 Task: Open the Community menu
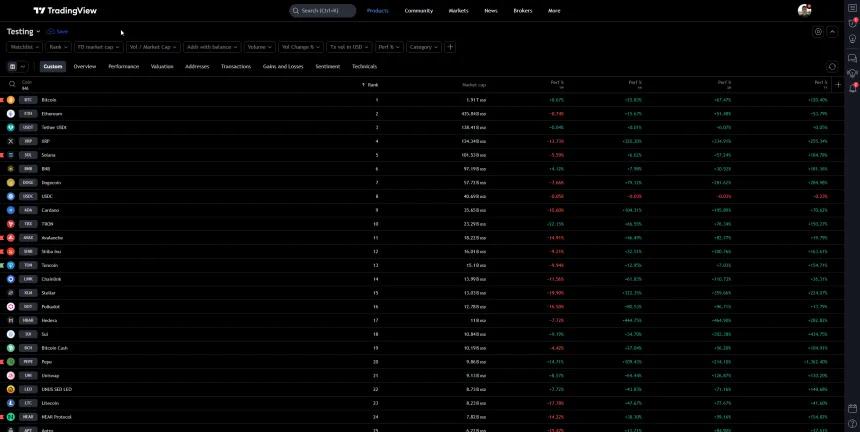coord(418,10)
